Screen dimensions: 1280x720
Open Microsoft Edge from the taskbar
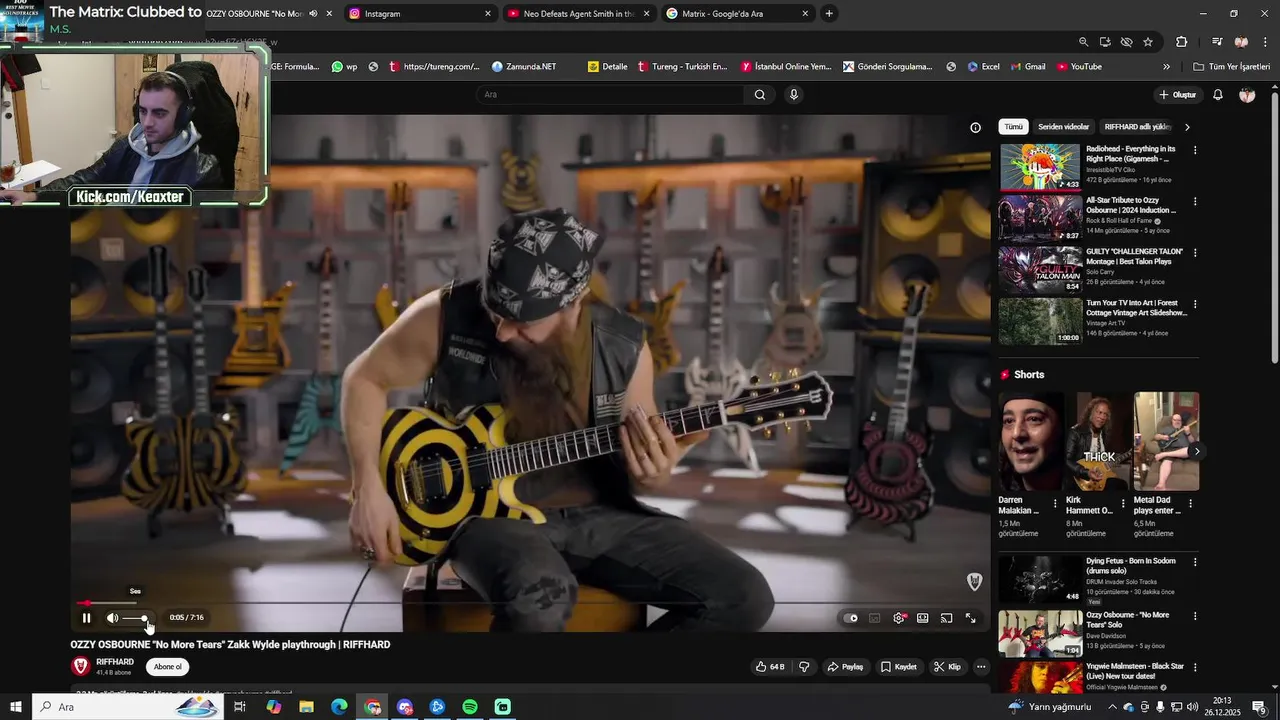(340, 707)
